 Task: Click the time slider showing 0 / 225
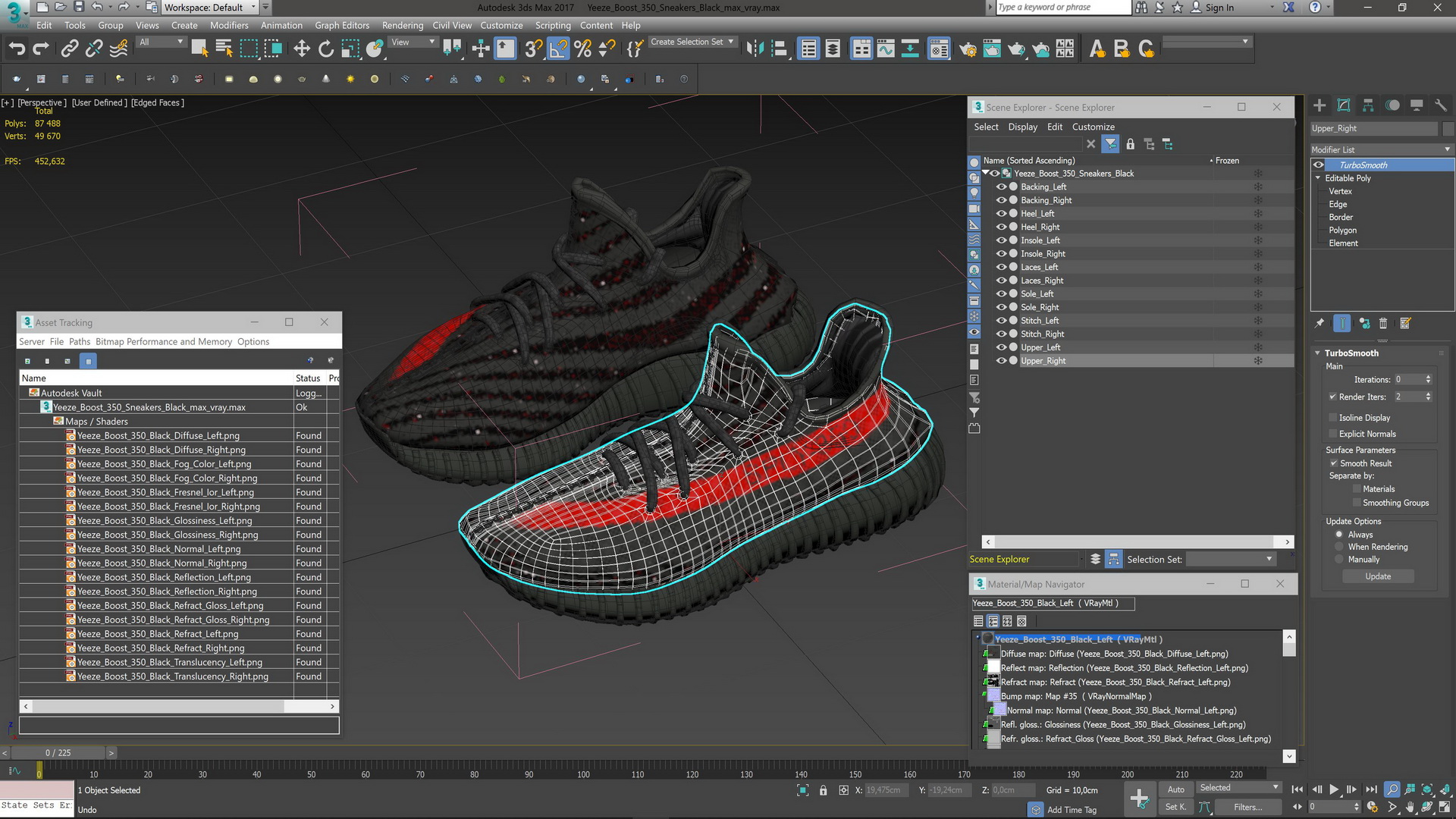(x=58, y=753)
